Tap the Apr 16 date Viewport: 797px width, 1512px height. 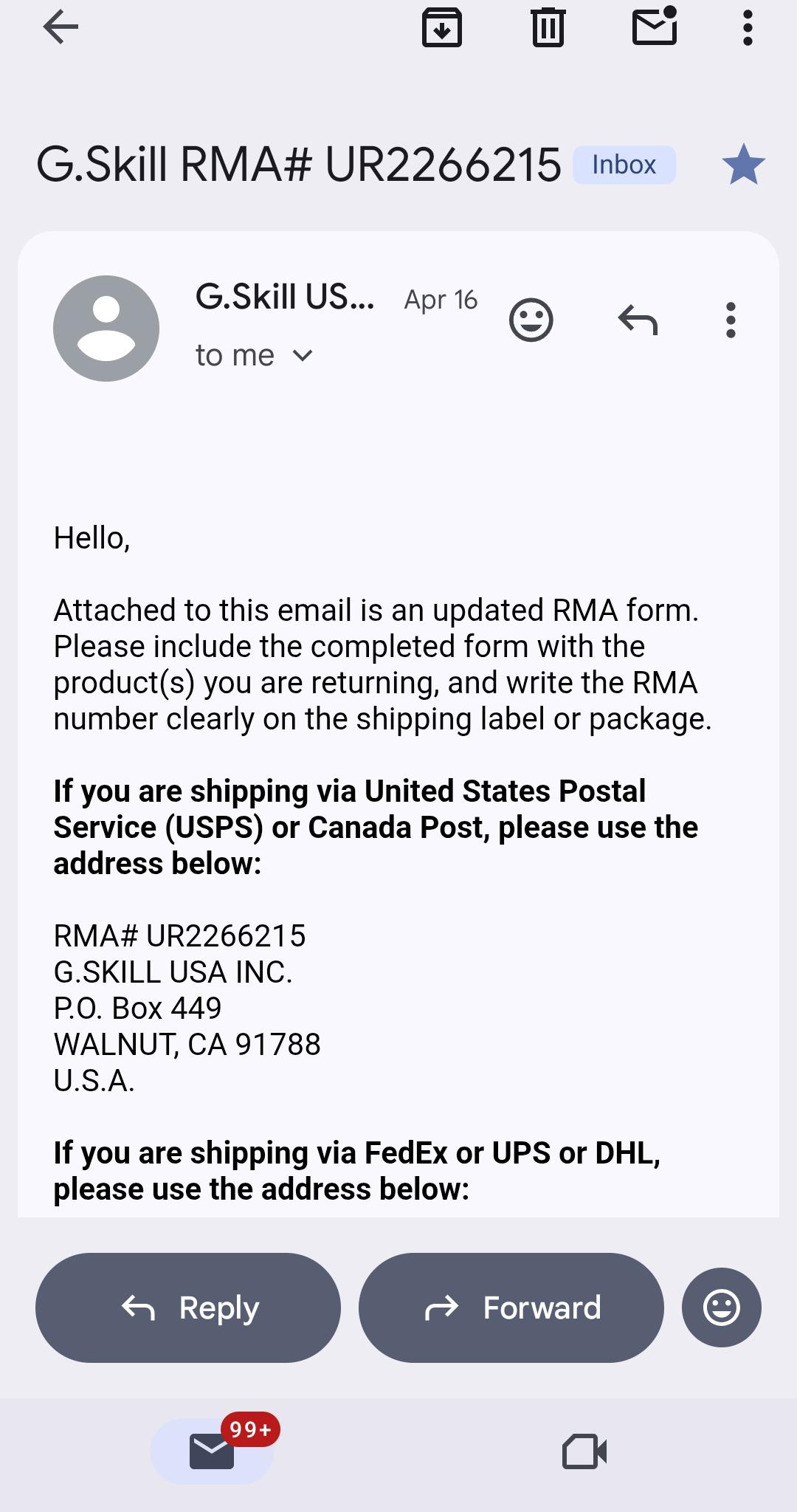tap(441, 300)
